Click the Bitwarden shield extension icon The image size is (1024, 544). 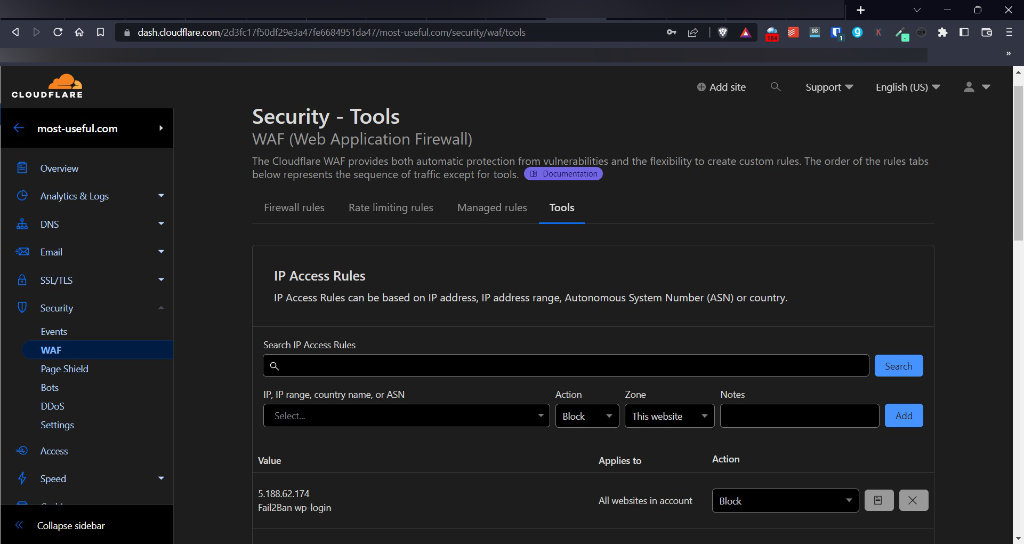[x=837, y=33]
